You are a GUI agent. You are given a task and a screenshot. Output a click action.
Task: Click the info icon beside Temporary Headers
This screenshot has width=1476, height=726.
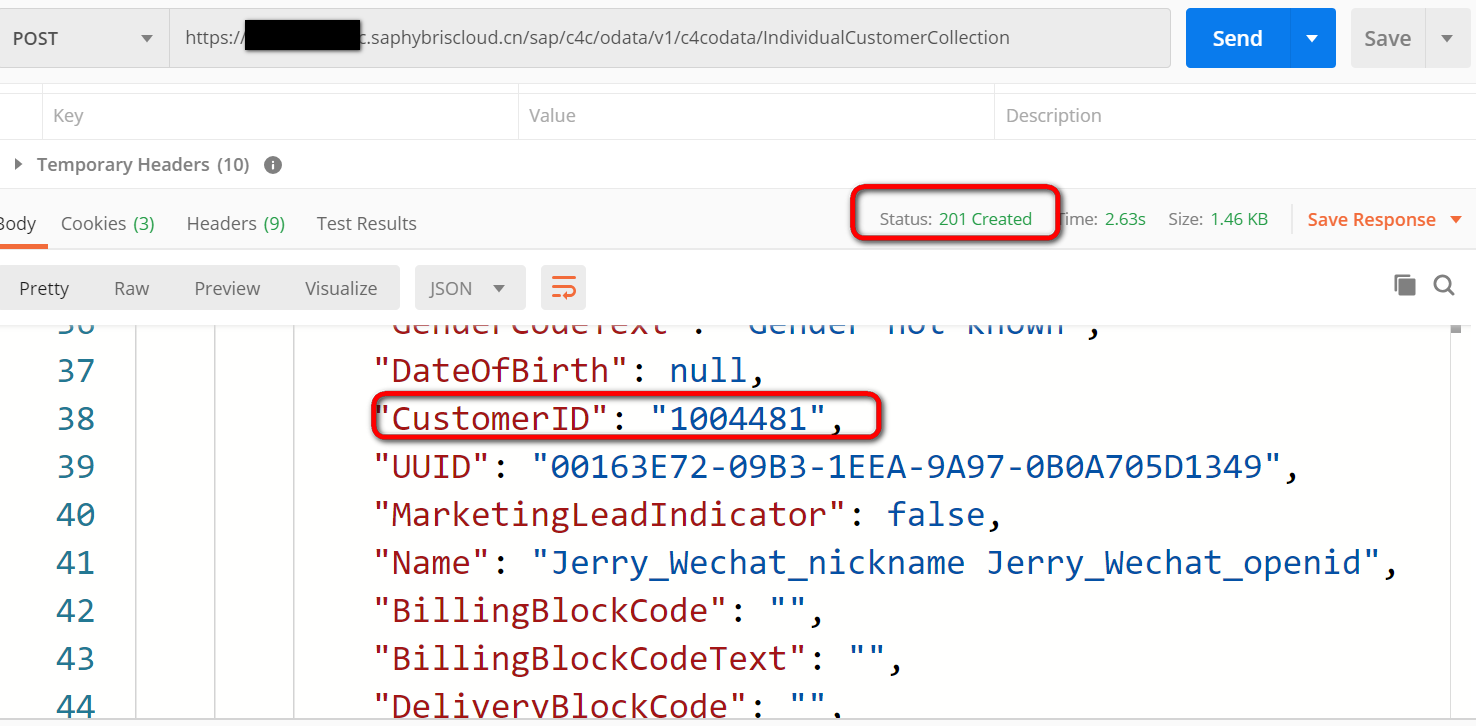[273, 165]
